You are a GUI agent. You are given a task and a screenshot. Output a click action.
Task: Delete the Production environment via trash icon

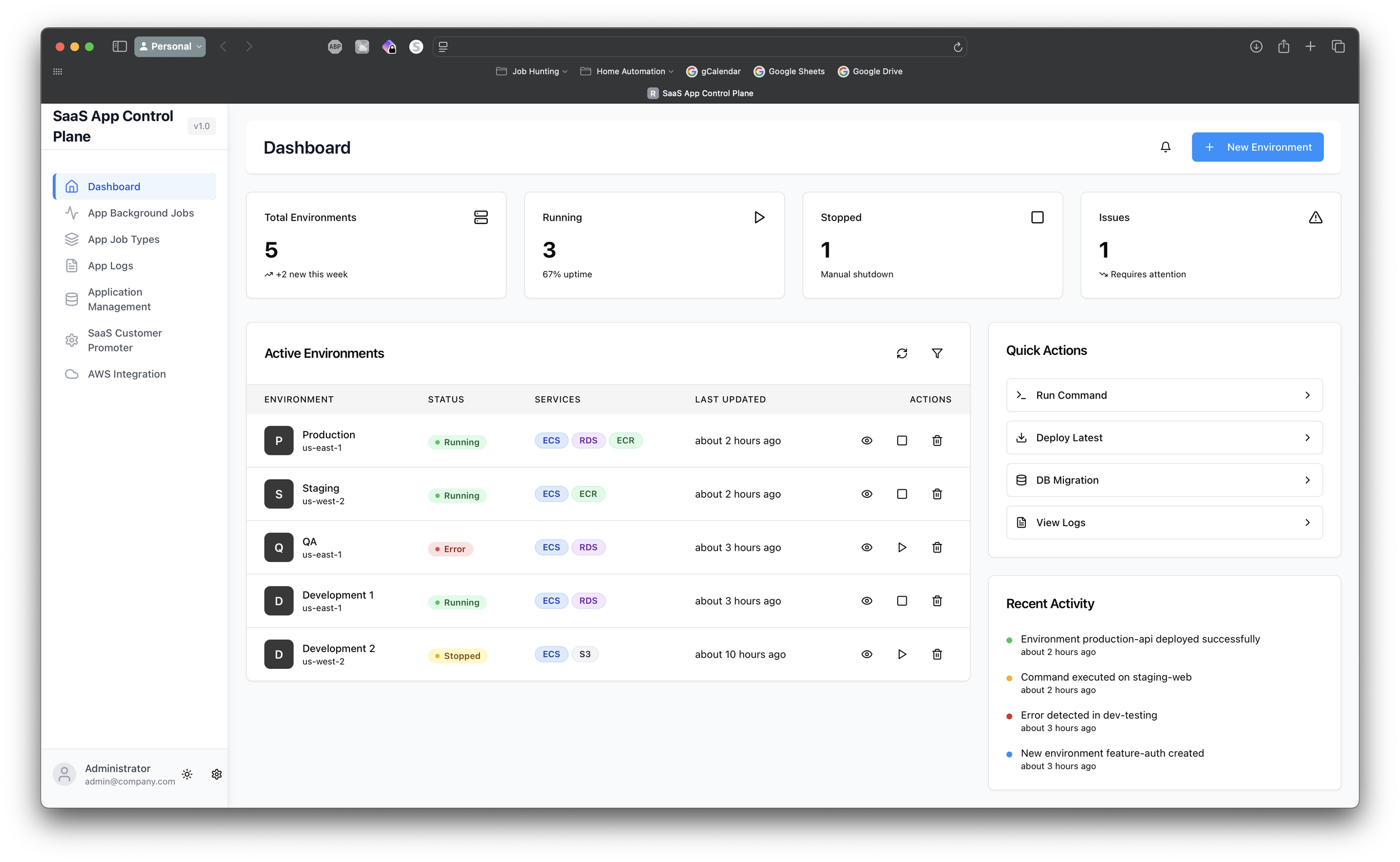point(937,441)
